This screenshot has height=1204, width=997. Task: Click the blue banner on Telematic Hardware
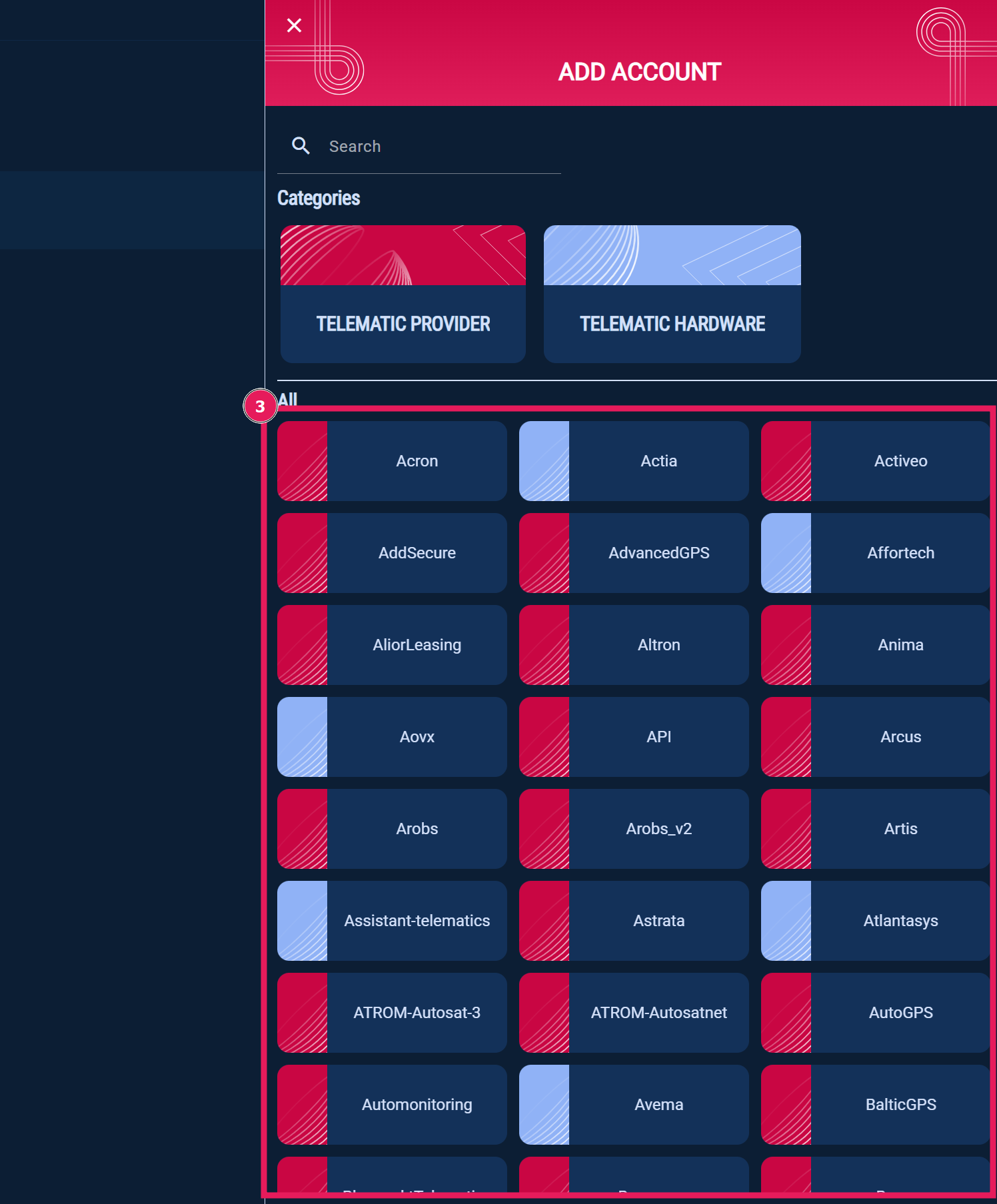tap(672, 255)
